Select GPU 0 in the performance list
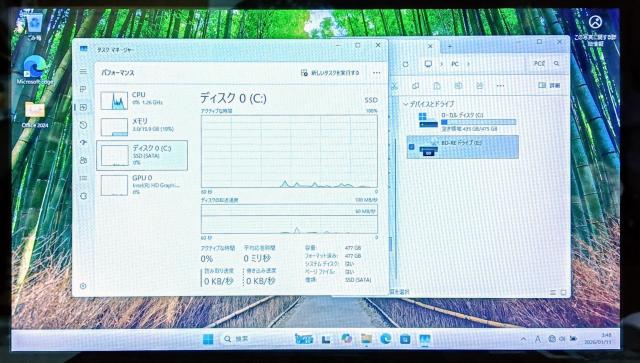This screenshot has height=363, width=640. [x=142, y=184]
